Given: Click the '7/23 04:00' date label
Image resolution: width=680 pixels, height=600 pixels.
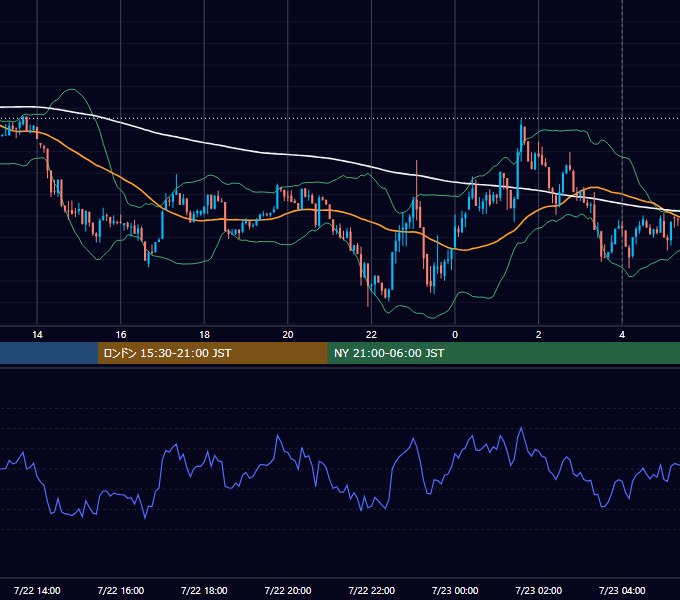Looking at the screenshot, I should coord(622,590).
